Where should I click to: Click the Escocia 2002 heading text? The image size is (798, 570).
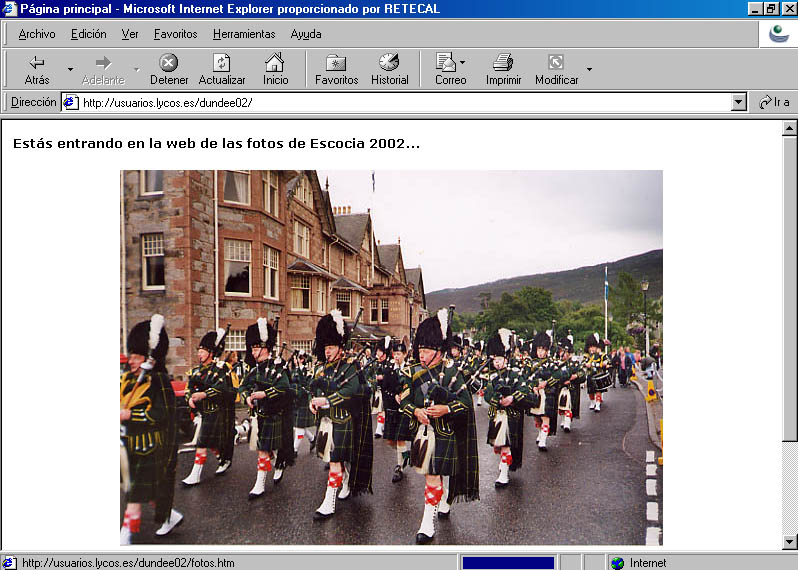pos(216,144)
